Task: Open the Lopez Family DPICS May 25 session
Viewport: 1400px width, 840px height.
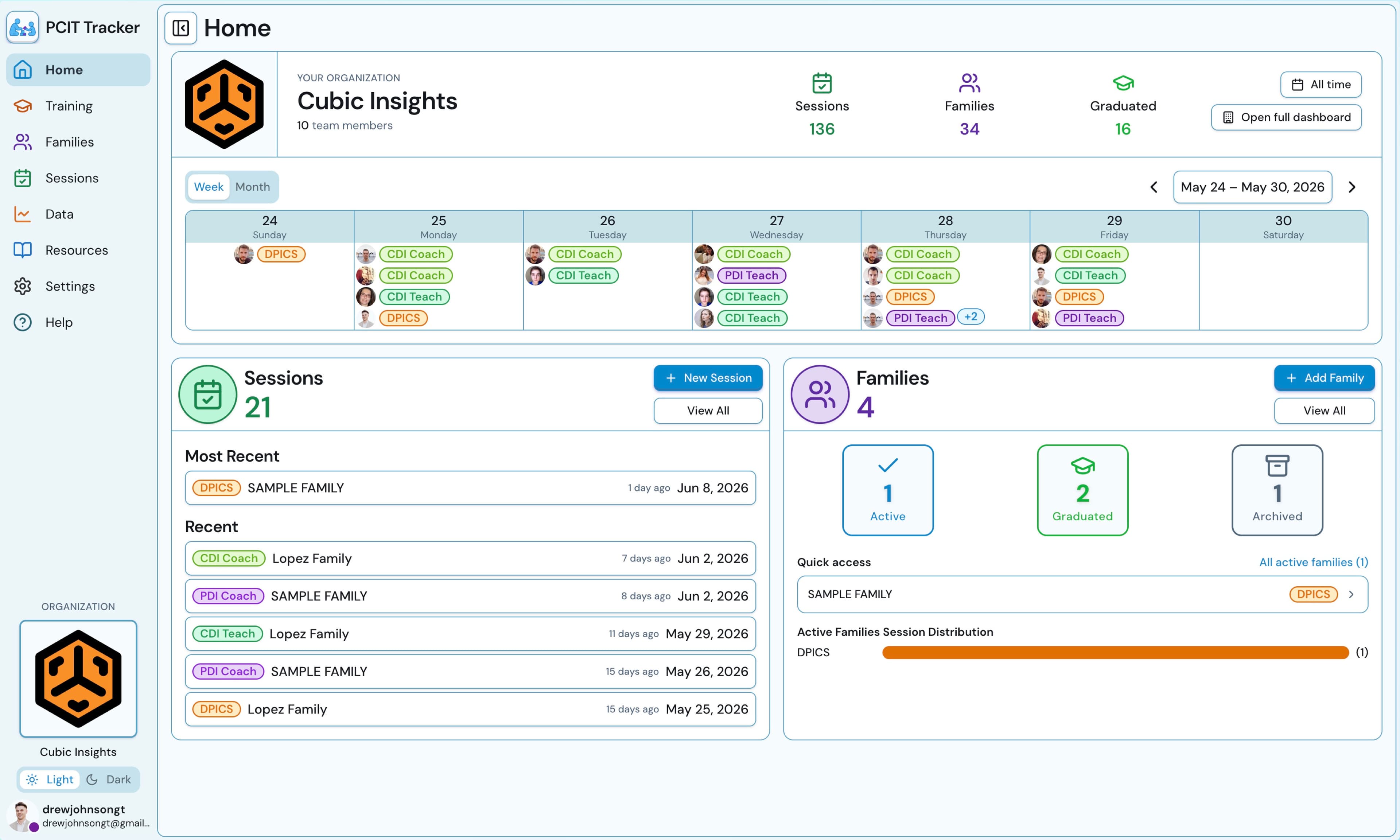Action: pyautogui.click(x=470, y=709)
